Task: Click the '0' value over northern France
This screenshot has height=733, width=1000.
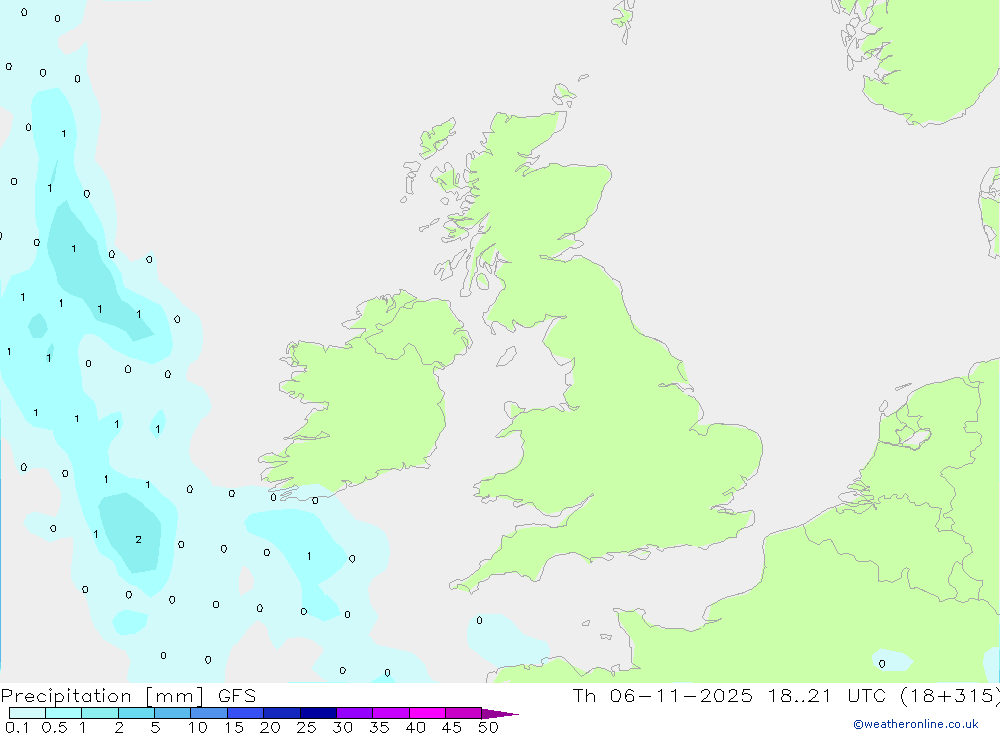Action: click(x=882, y=663)
